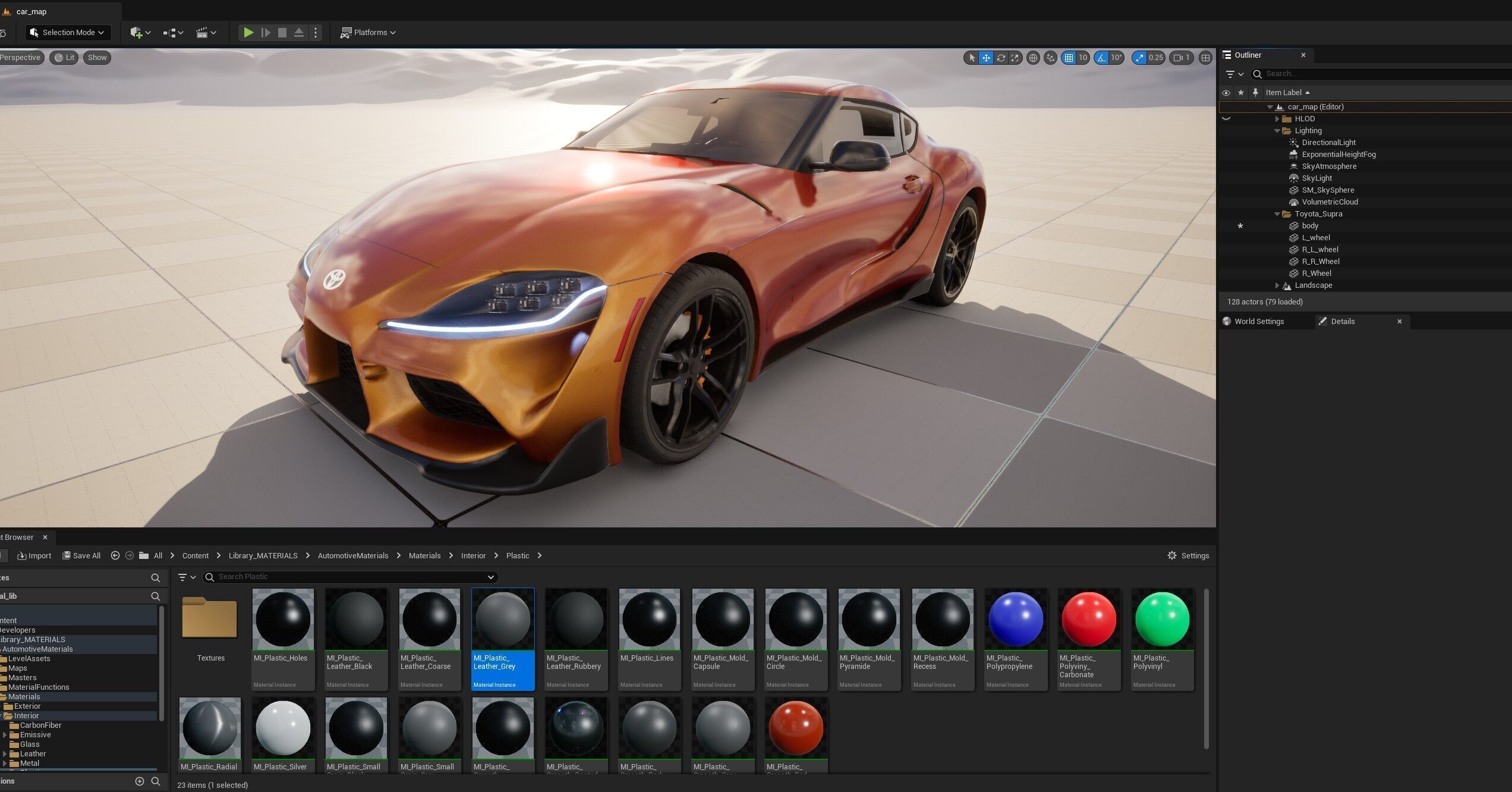This screenshot has width=1512, height=792.
Task: Collapse the Lighting folder
Action: [1277, 131]
